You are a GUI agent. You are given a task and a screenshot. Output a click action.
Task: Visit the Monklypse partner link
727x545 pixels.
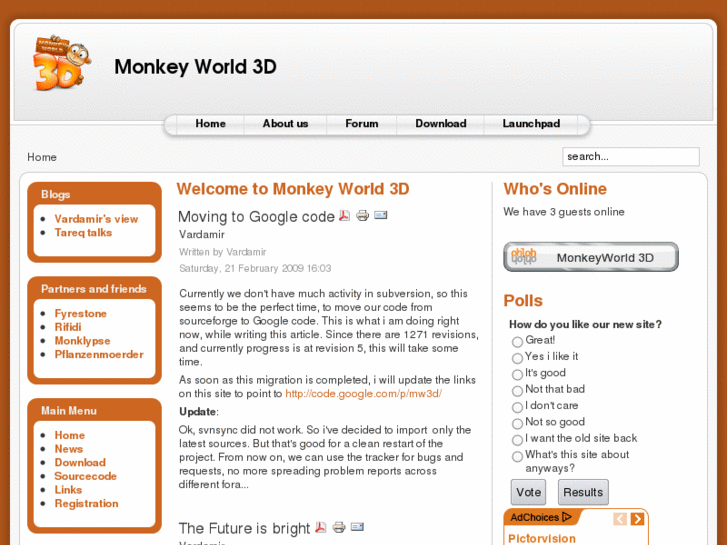coord(83,341)
